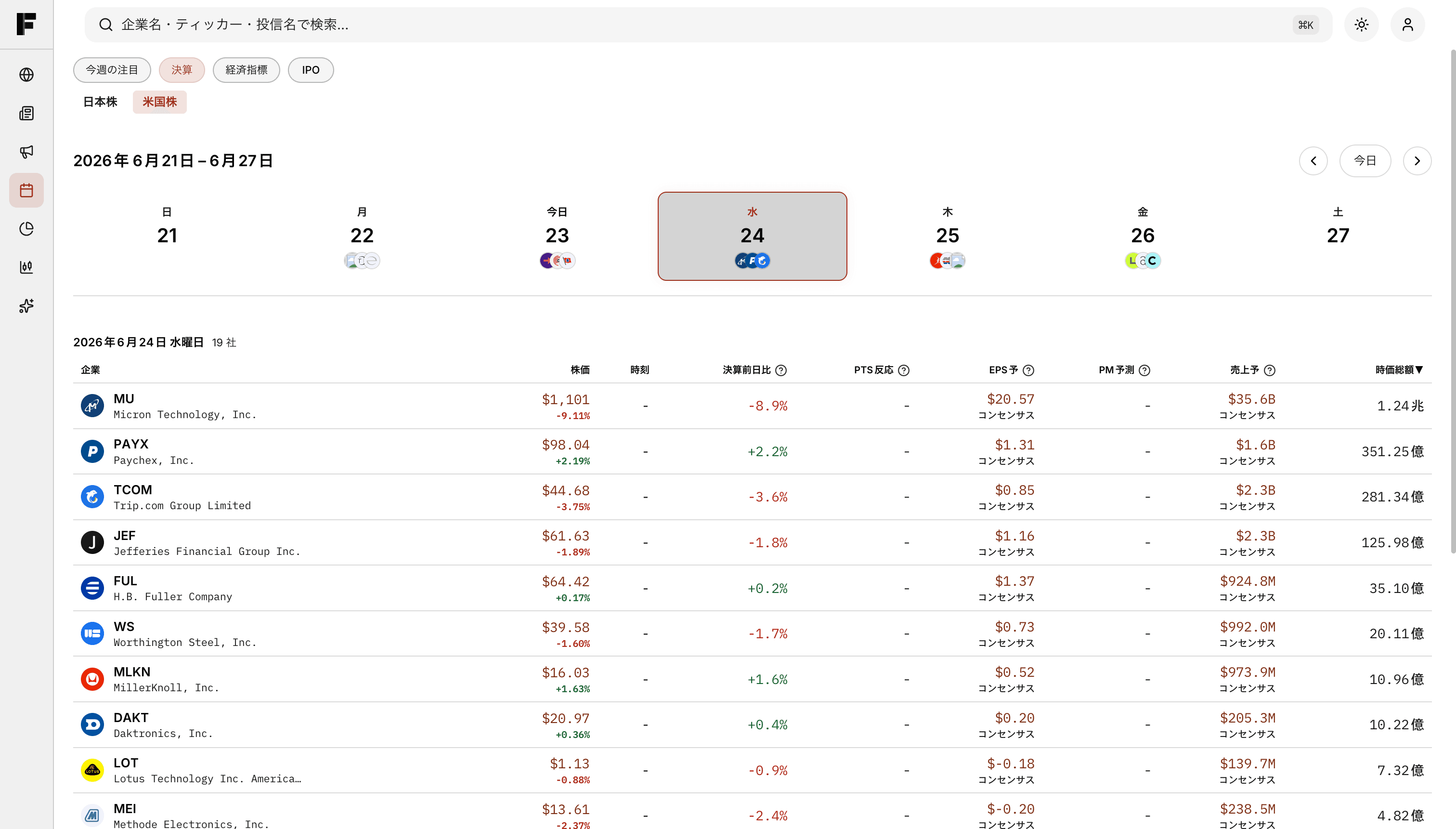Click the MillerKnoll logo icon
The height and width of the screenshot is (829, 1456).
92,679
